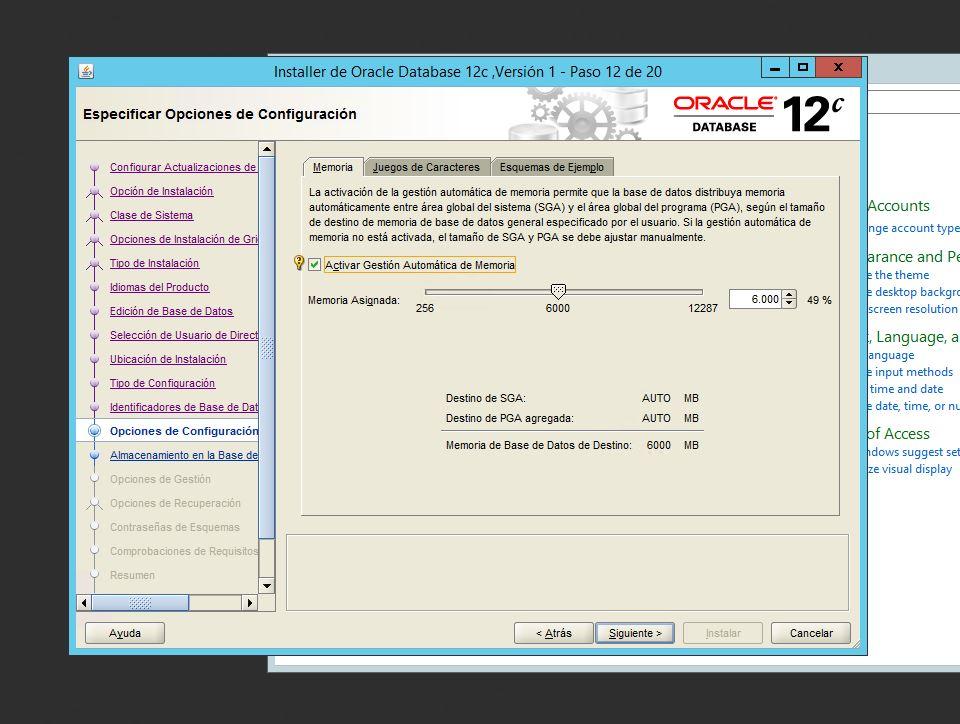Go to Edición de Base de Datos step
960x724 pixels.
click(171, 311)
